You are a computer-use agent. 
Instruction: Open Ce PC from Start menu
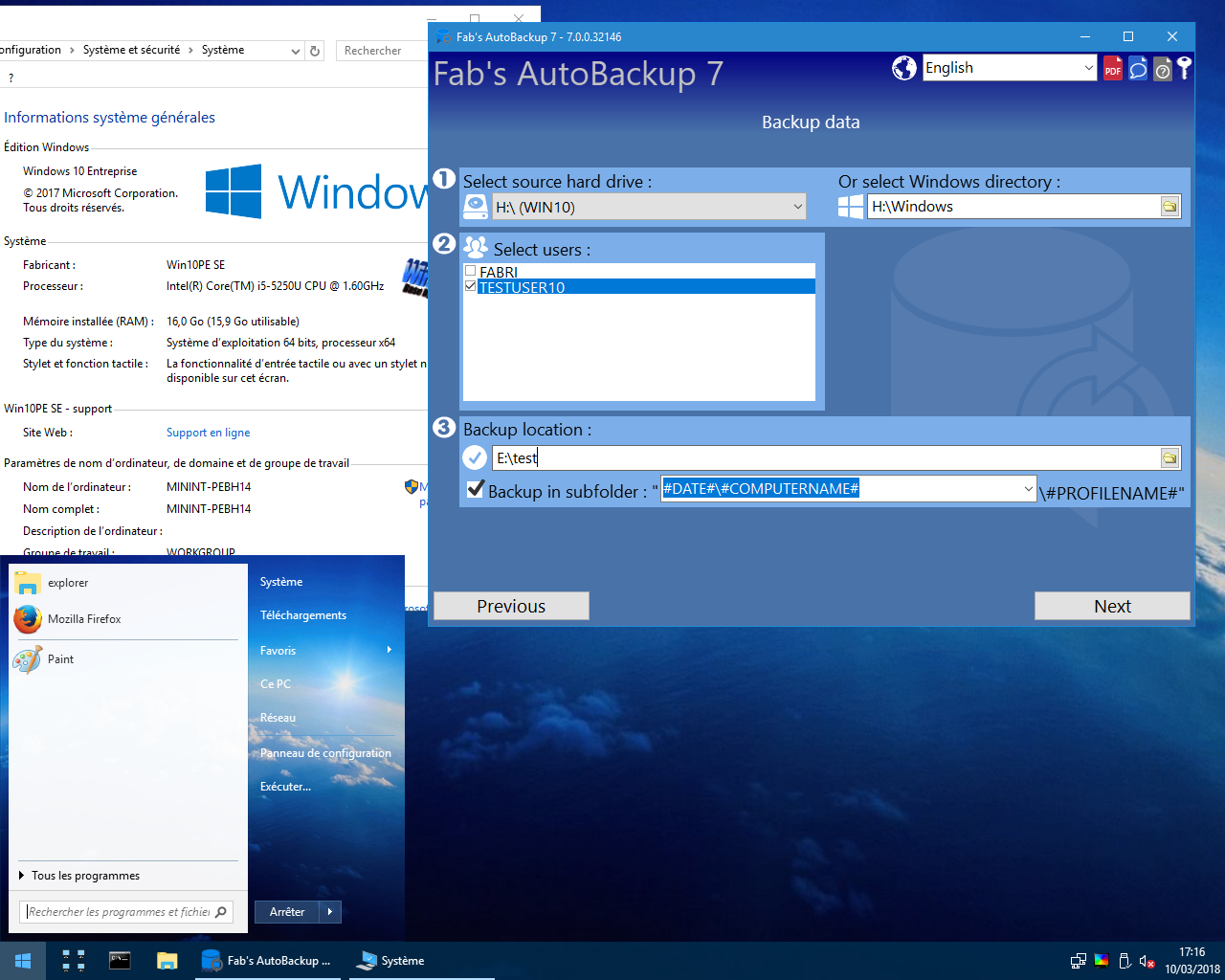click(276, 684)
